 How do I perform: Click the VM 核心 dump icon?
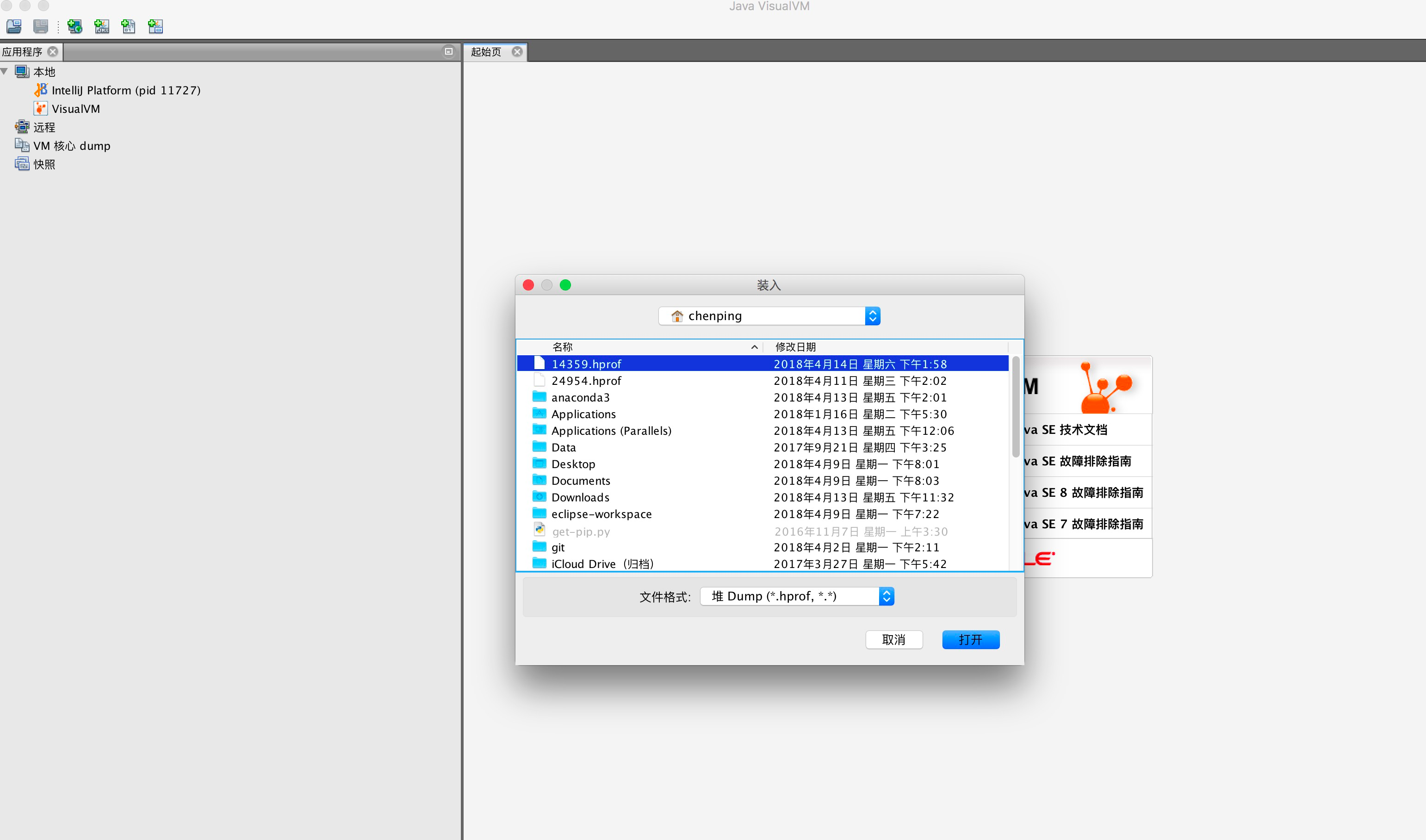(21, 145)
